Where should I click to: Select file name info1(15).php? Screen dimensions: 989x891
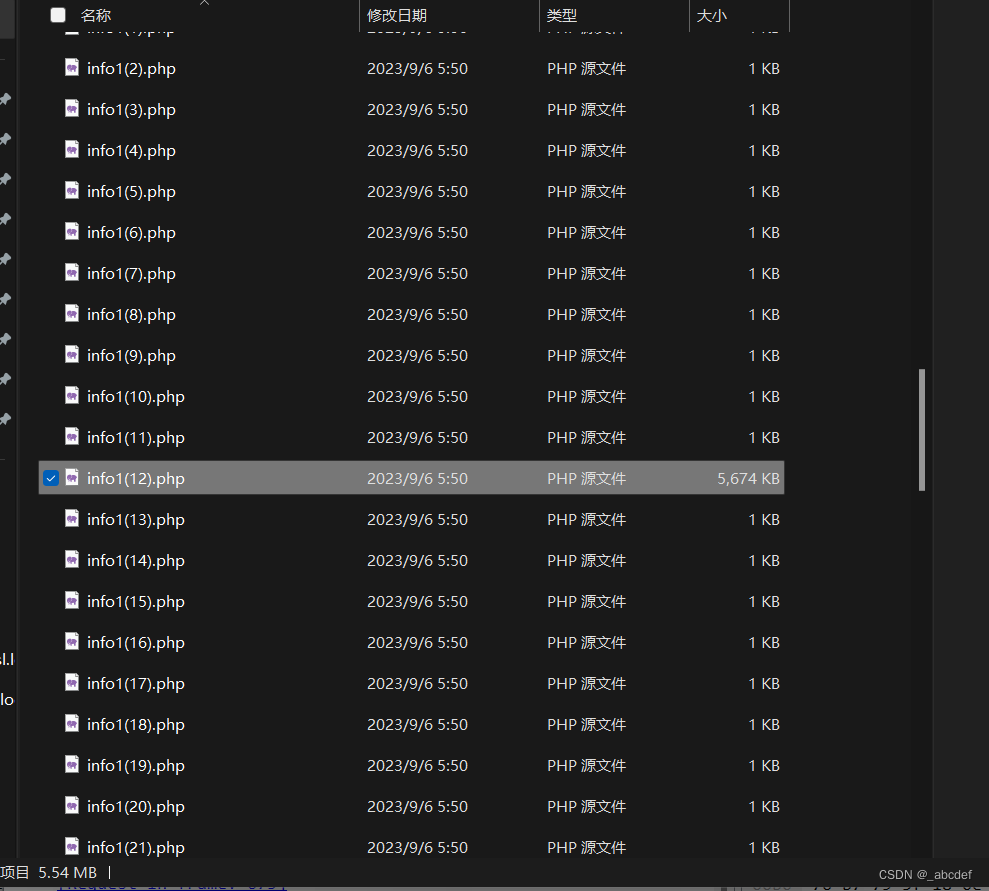[x=136, y=602]
